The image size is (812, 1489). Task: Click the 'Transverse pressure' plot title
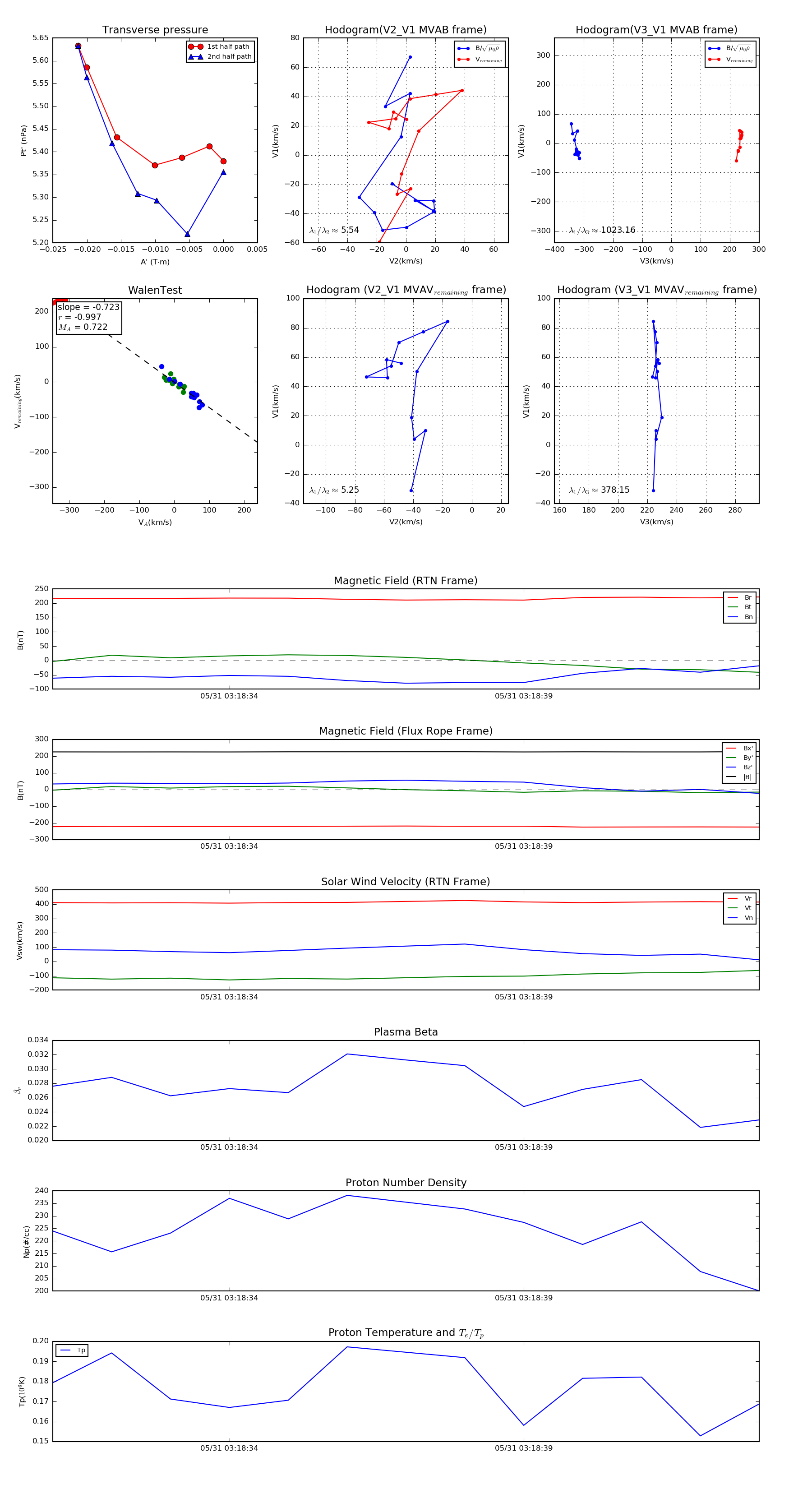coord(155,29)
